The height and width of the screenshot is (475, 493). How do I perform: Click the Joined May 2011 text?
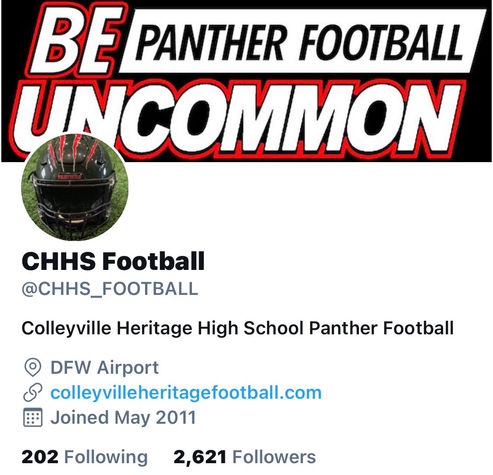[123, 417]
